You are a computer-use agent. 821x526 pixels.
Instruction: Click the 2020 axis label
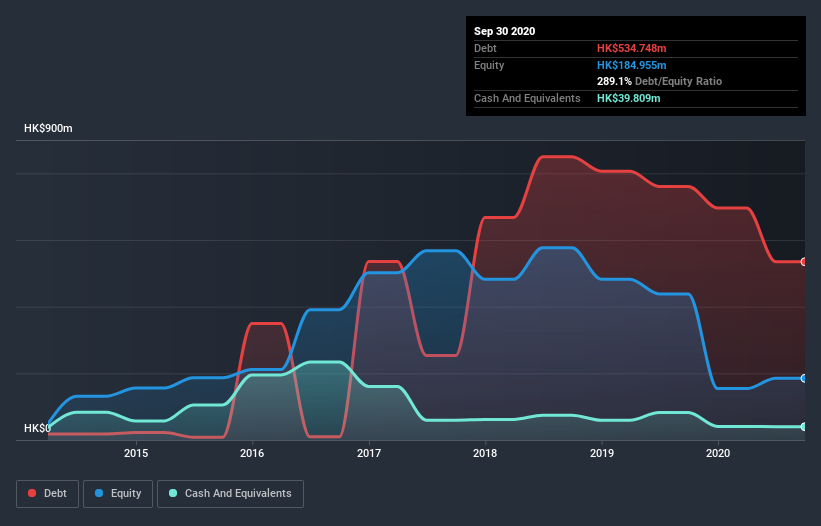tap(718, 453)
